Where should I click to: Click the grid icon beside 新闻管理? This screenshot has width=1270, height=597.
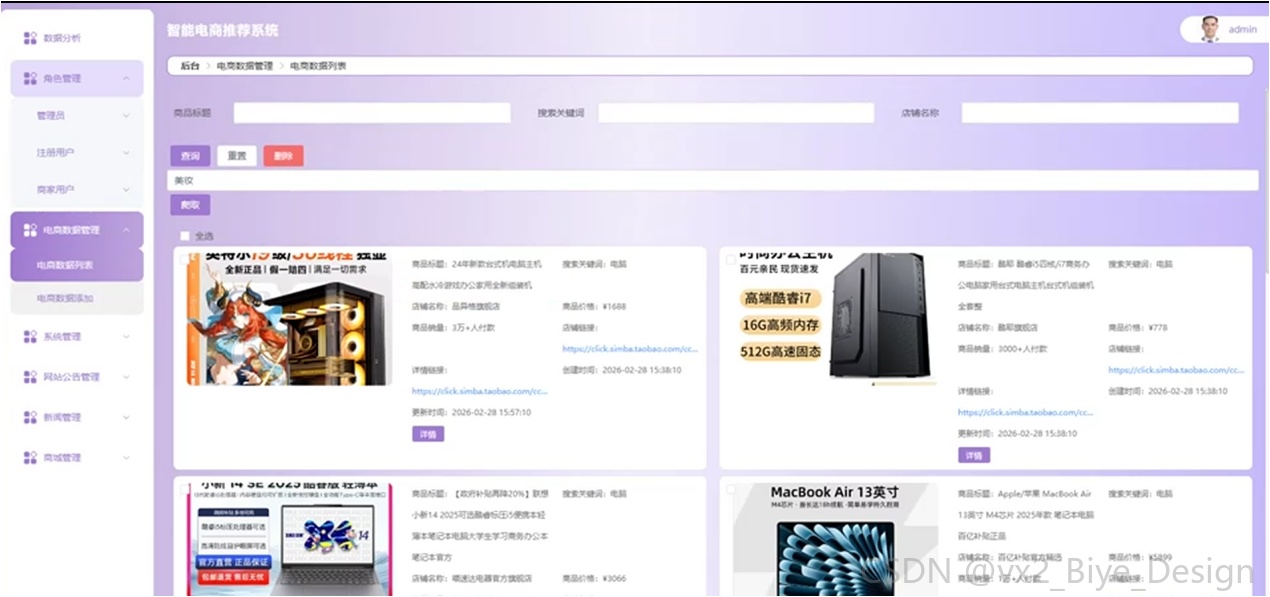pos(30,417)
